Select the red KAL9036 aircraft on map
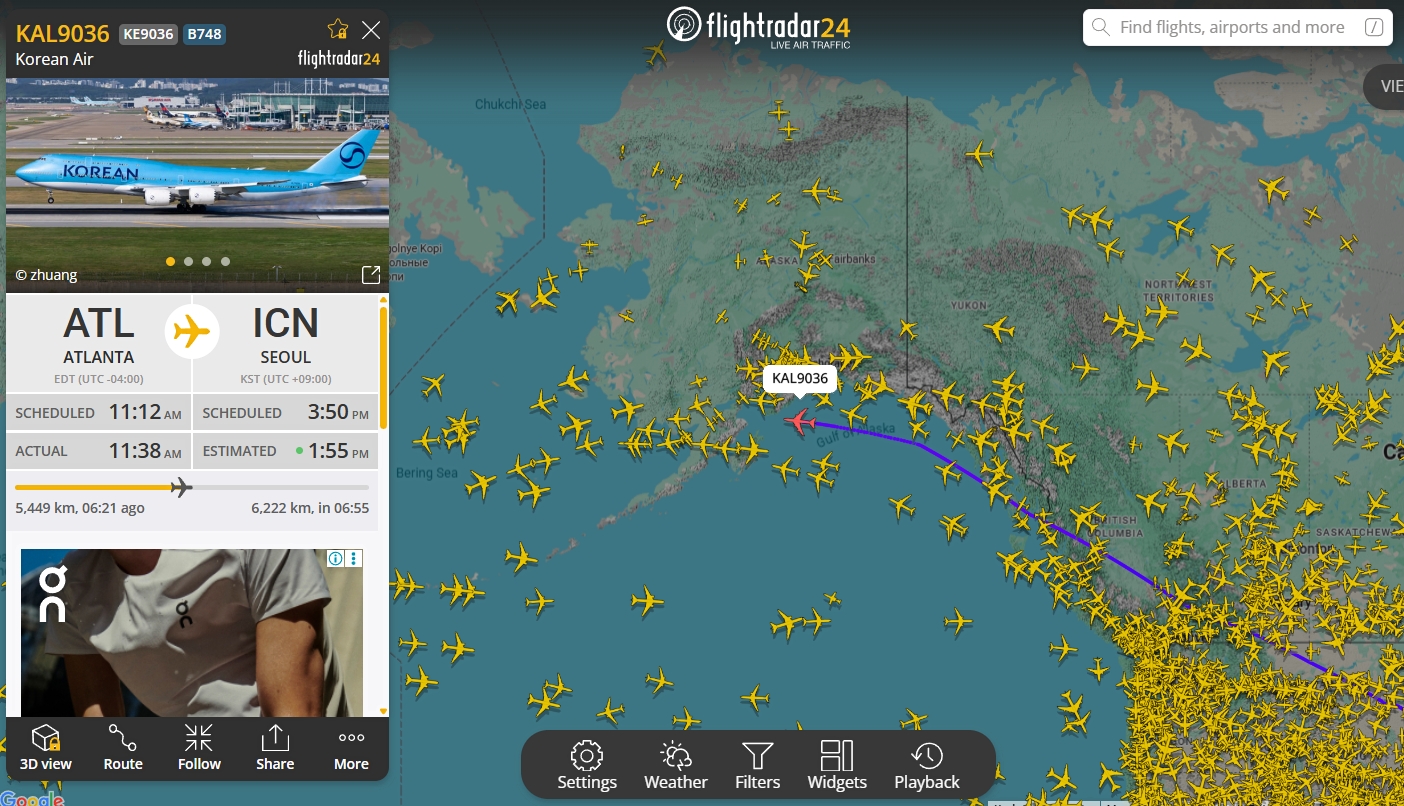 click(x=799, y=421)
